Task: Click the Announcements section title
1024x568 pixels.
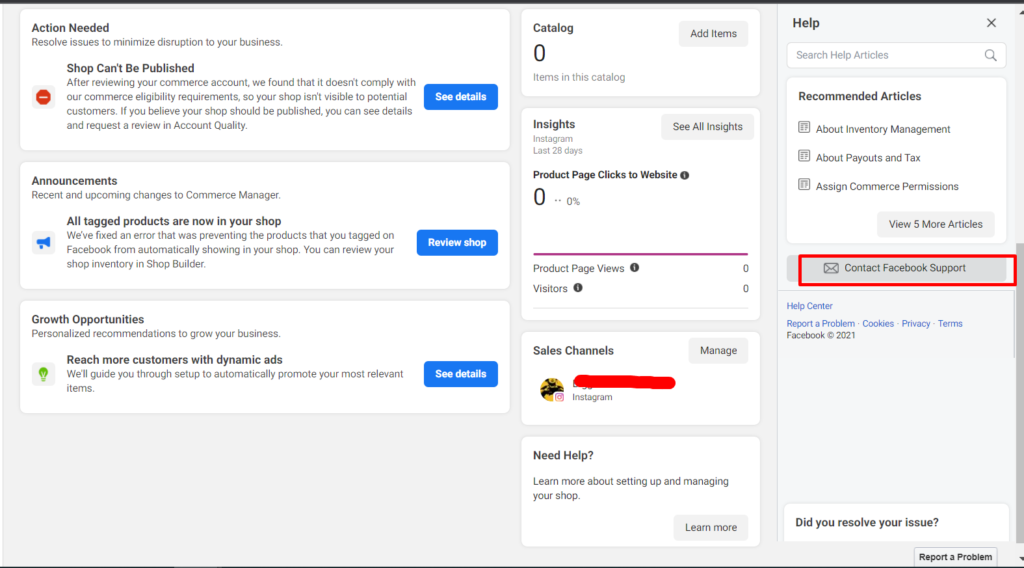Action: [x=74, y=181]
